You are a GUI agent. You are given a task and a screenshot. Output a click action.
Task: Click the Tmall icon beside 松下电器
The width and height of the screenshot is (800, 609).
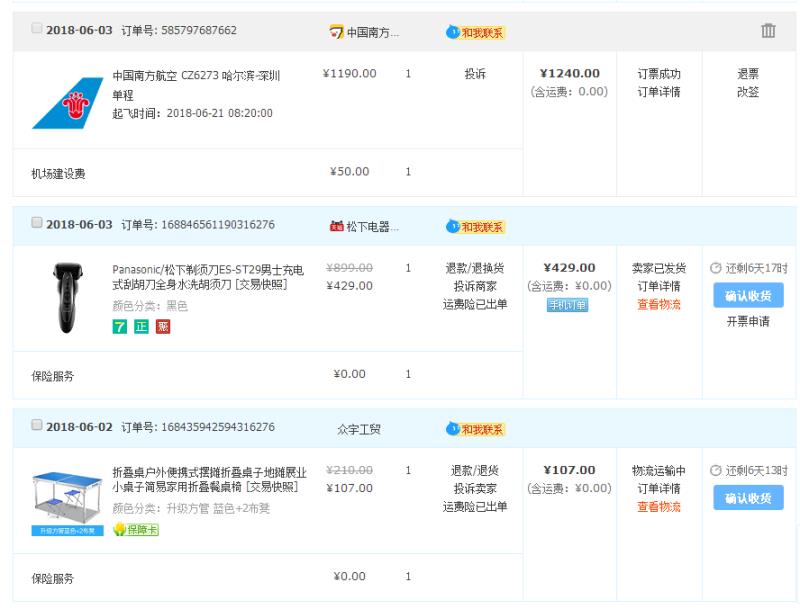(x=337, y=226)
